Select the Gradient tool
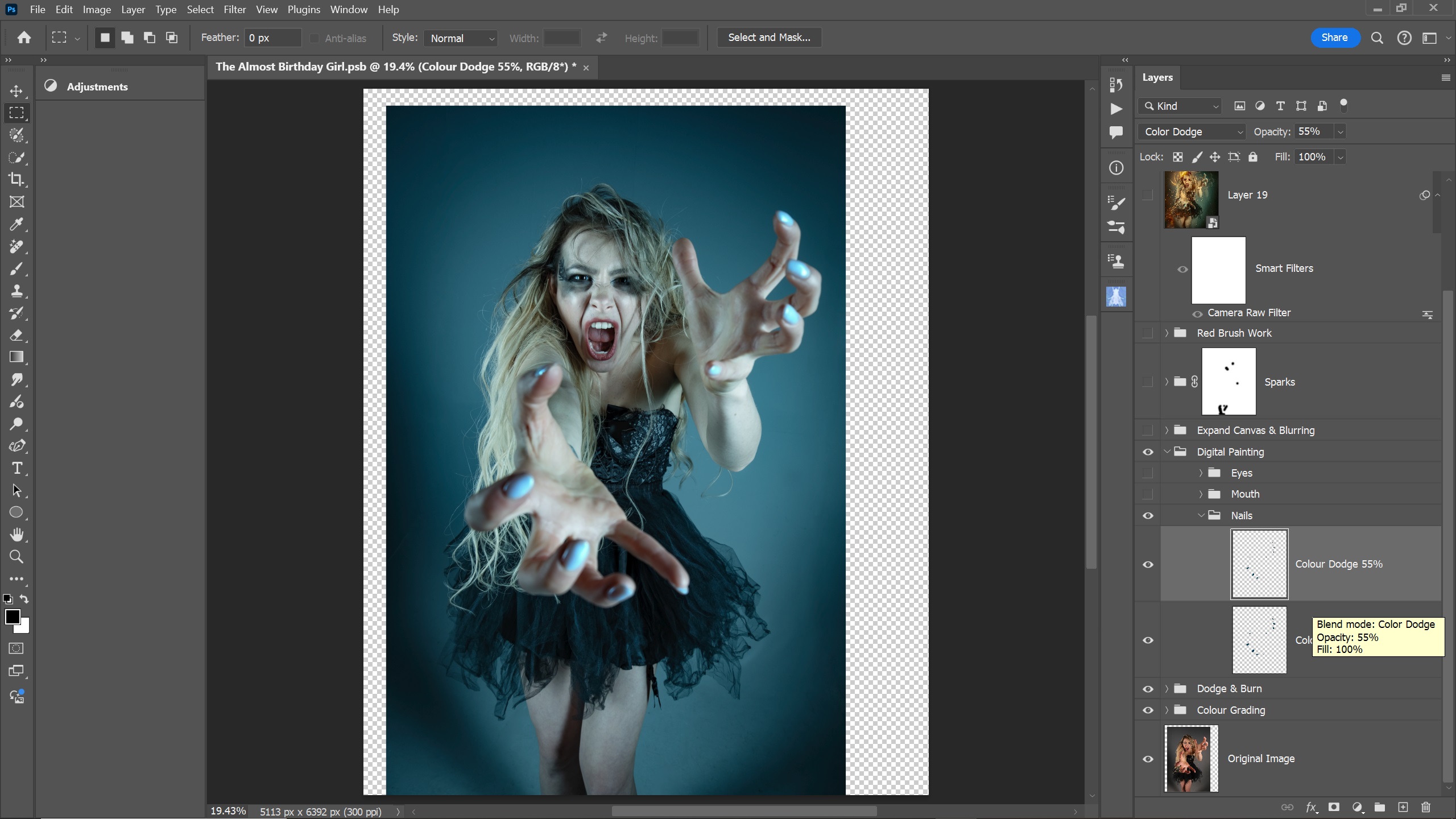 pos(16,357)
